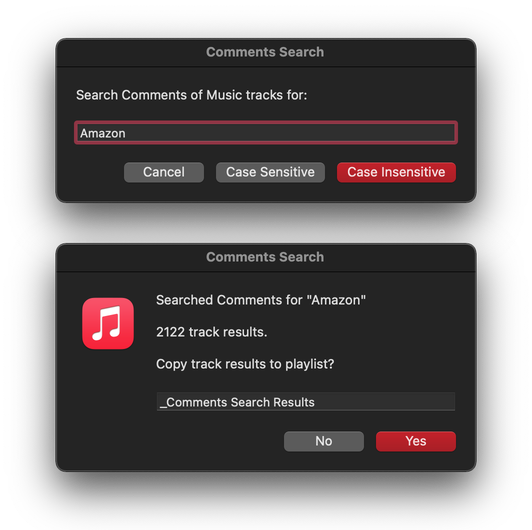The image size is (532, 530).
Task: Choose the Case Sensitive search option
Action: click(x=270, y=172)
